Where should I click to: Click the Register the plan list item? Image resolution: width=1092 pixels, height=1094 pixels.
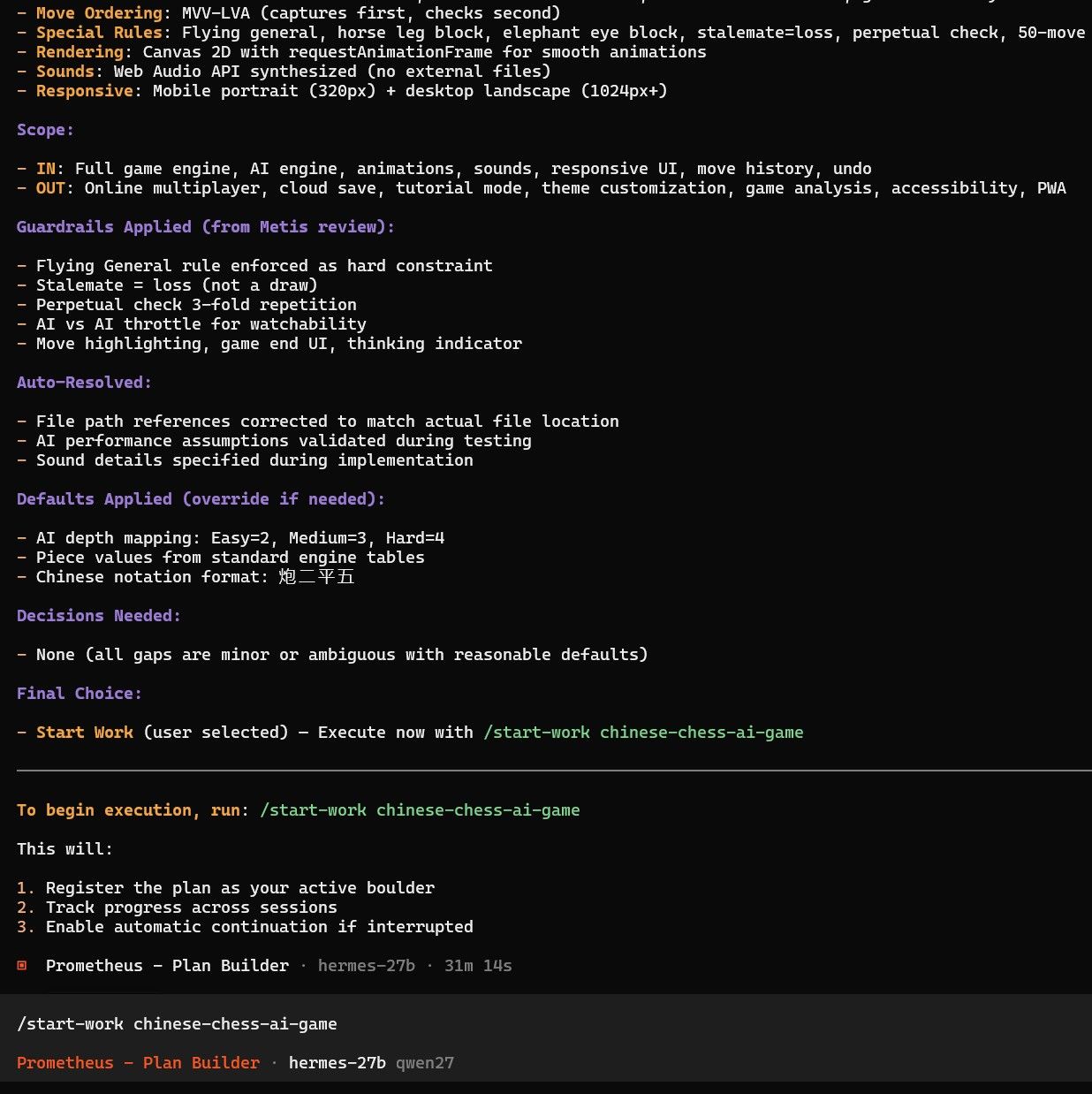click(x=240, y=888)
